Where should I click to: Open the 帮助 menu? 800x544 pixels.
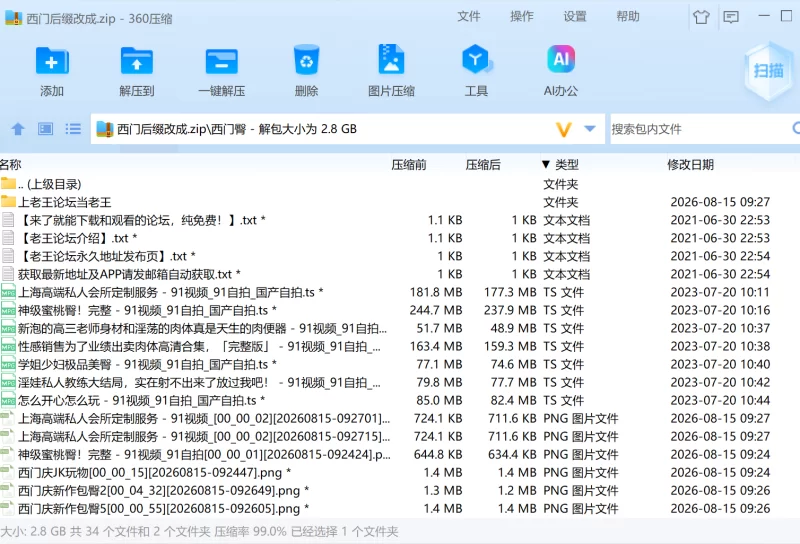tap(628, 16)
